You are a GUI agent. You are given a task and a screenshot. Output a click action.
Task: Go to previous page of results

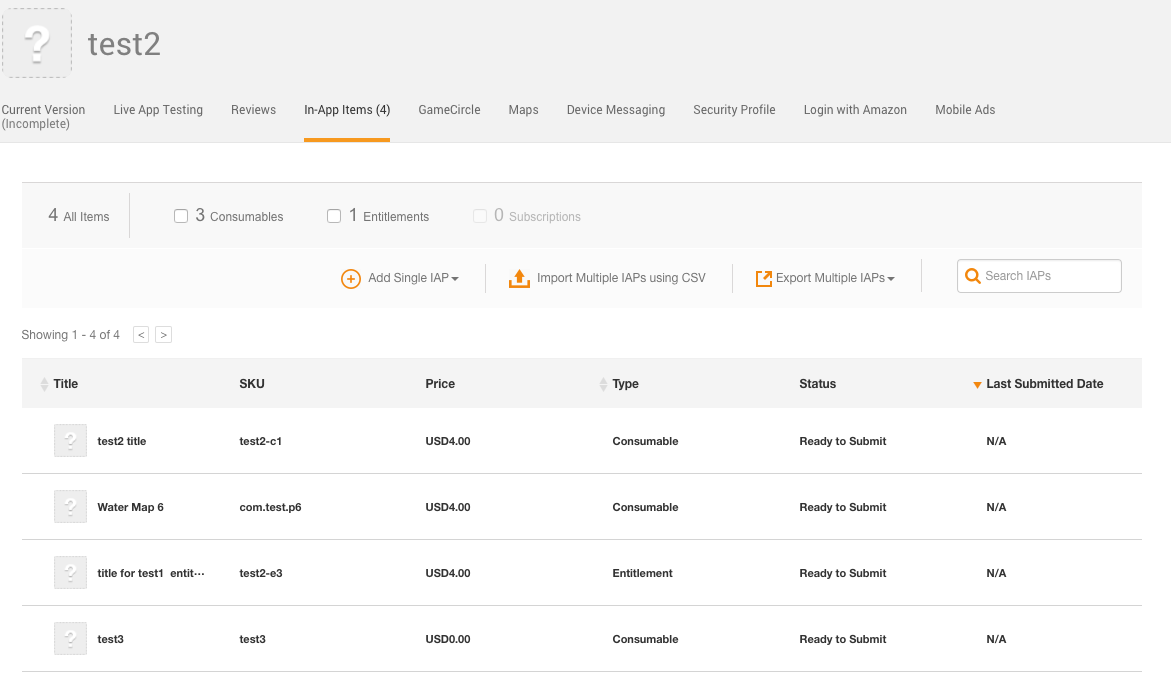[x=141, y=335]
